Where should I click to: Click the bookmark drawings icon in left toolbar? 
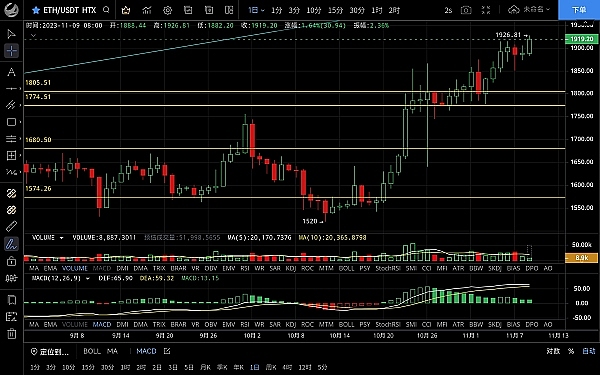click(11, 300)
